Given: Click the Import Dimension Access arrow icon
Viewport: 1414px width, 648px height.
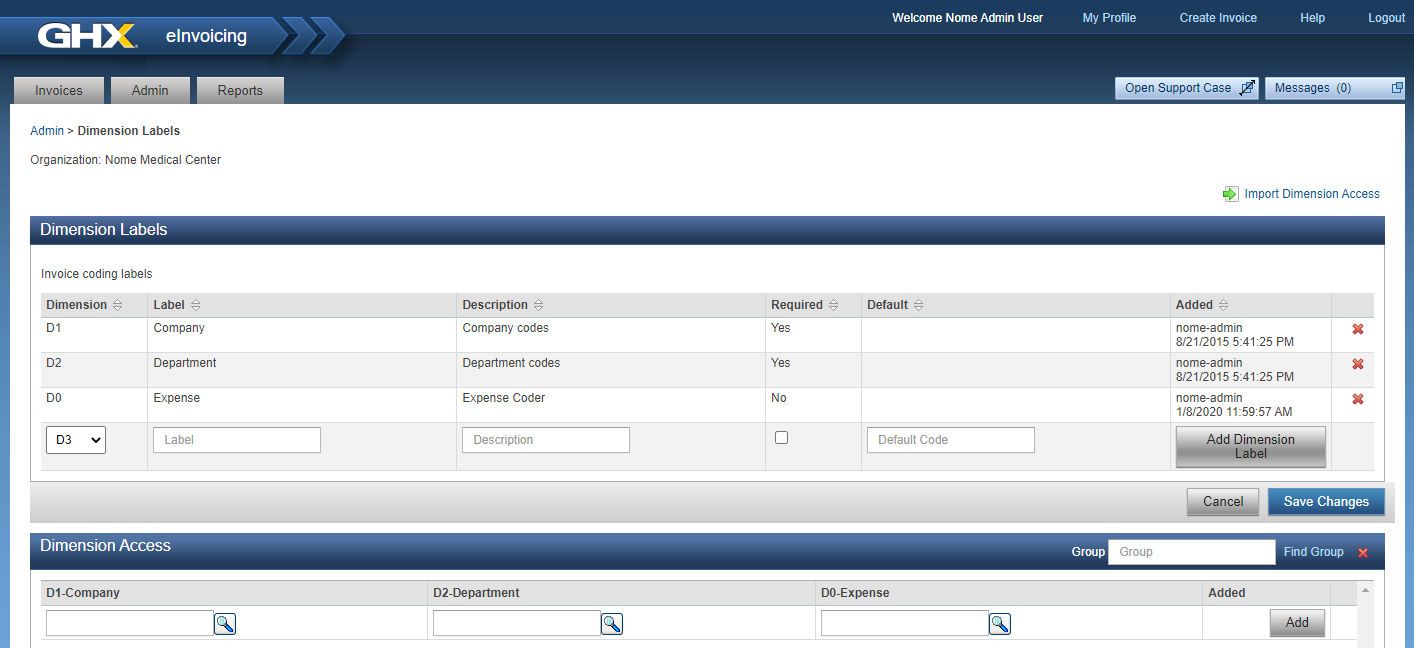Looking at the screenshot, I should (1230, 194).
